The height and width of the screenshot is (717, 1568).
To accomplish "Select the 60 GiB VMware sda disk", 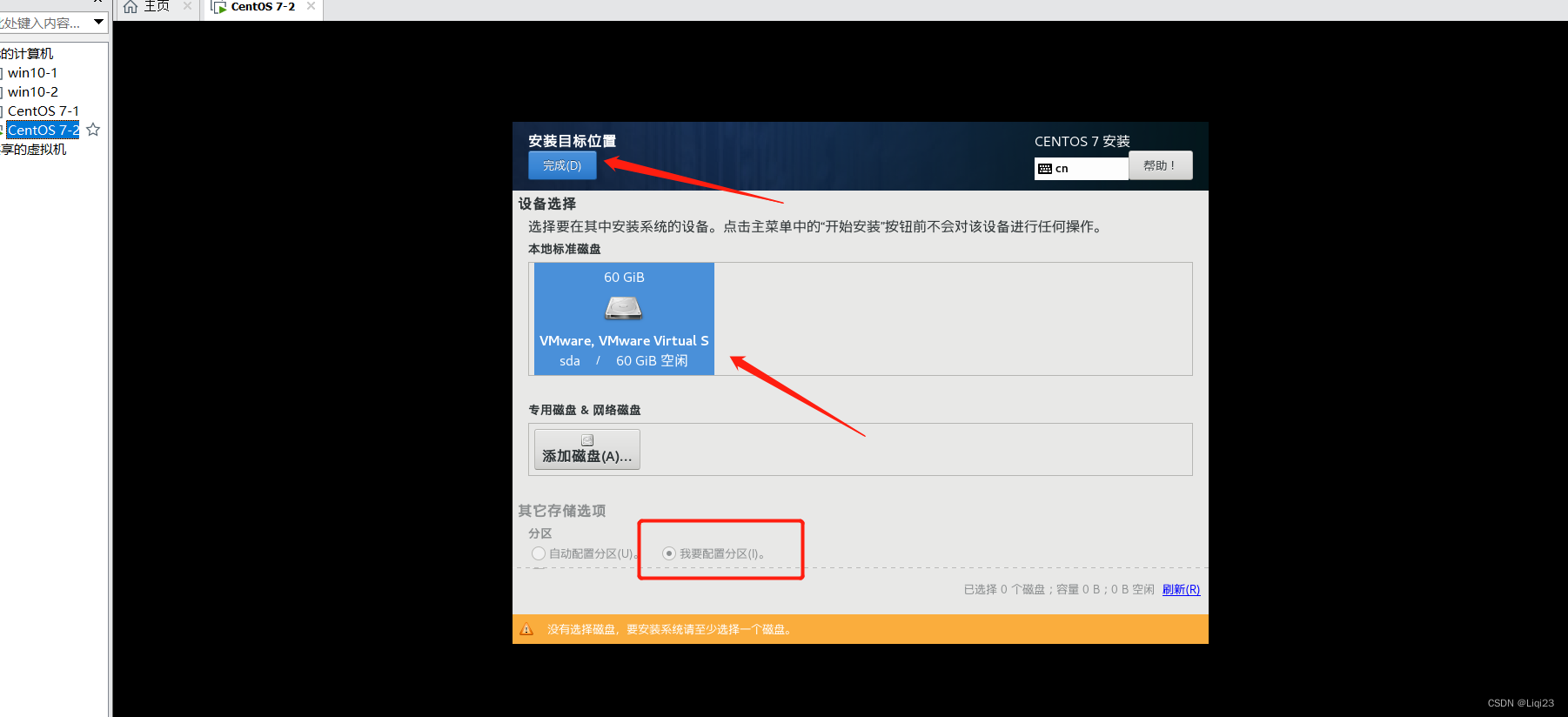I will (x=624, y=318).
